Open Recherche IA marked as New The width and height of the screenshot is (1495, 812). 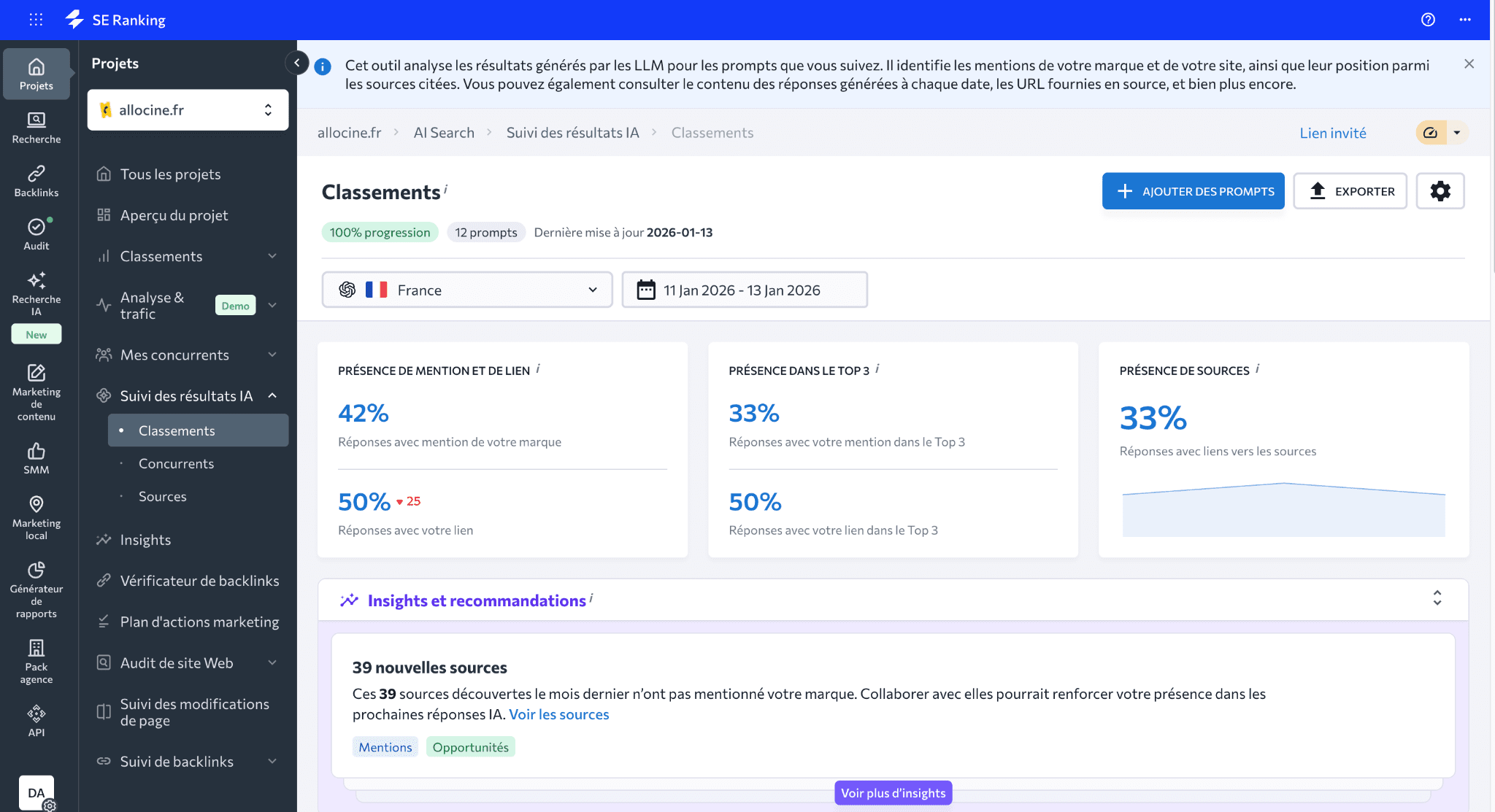pos(36,295)
